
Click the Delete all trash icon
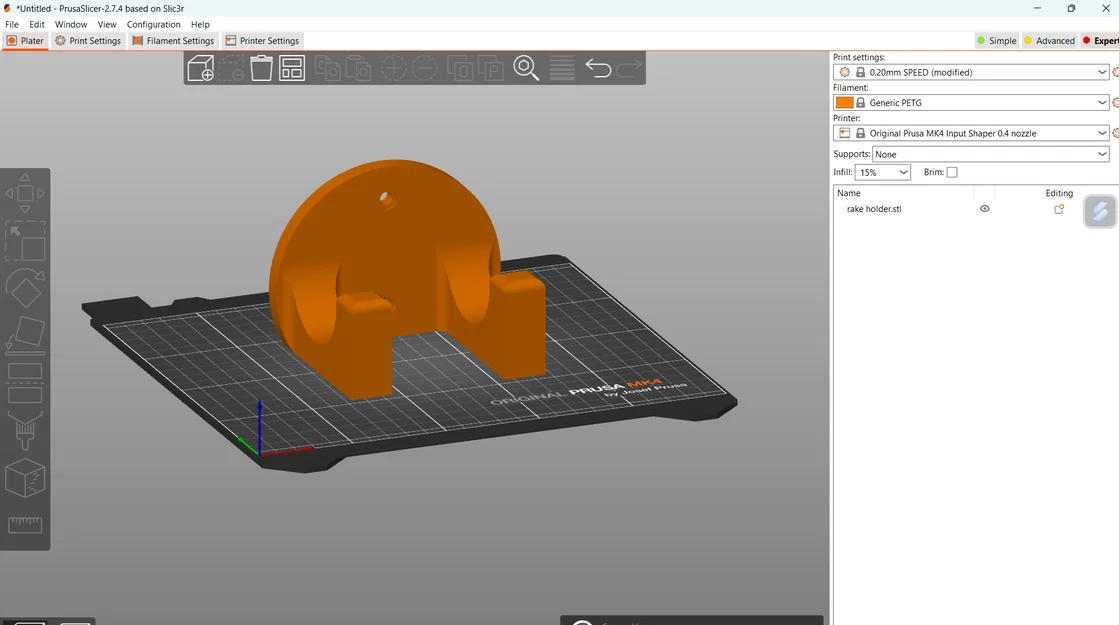(x=261, y=69)
